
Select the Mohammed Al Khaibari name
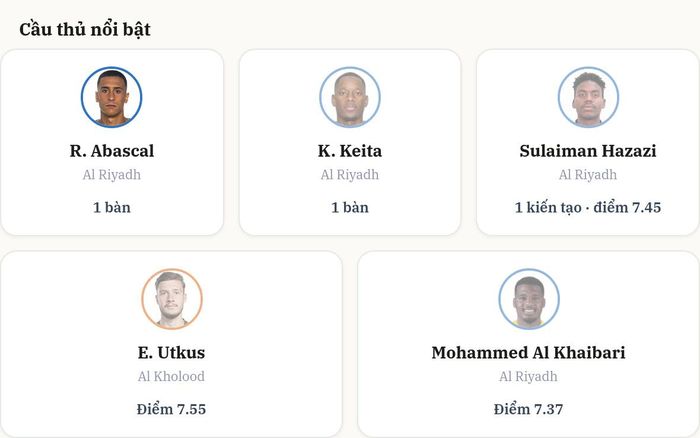pos(529,353)
